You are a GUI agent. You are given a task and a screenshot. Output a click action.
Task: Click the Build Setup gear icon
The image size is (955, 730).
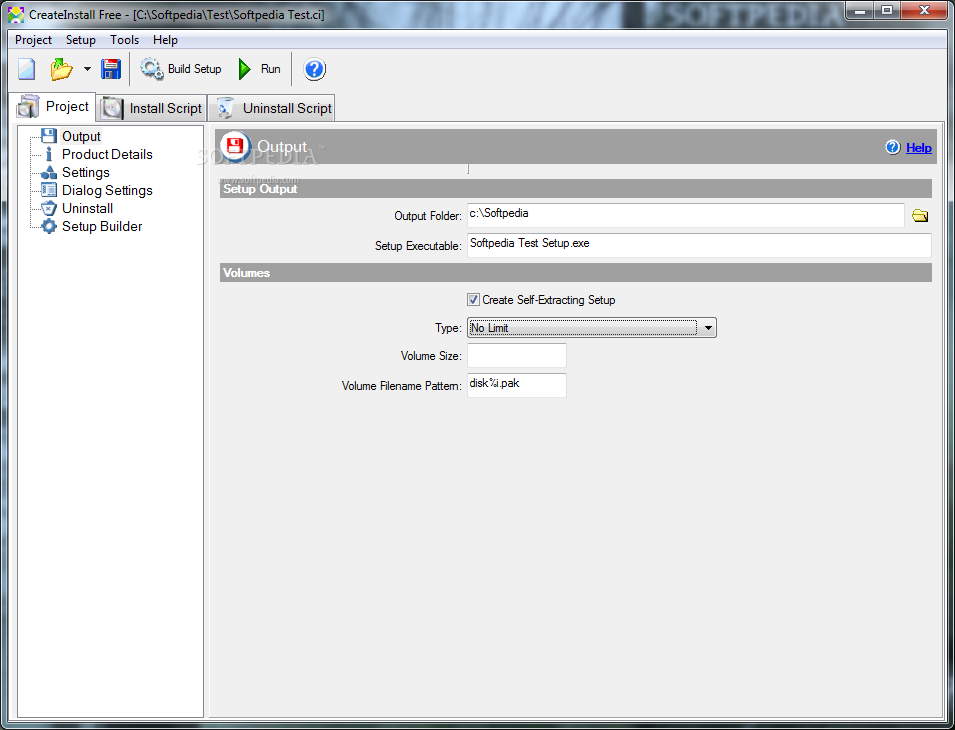152,69
